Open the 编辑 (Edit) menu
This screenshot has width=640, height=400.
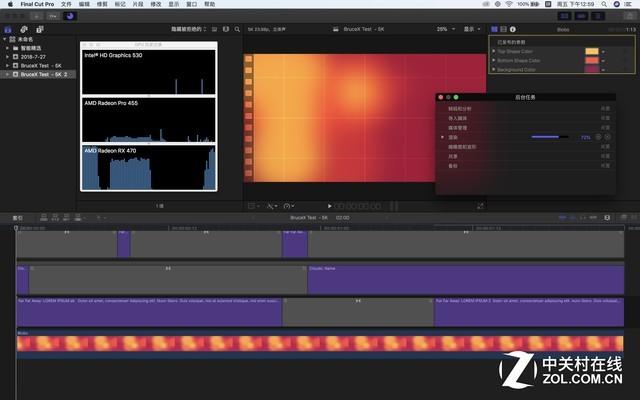pyautogui.click(x=84, y=4)
